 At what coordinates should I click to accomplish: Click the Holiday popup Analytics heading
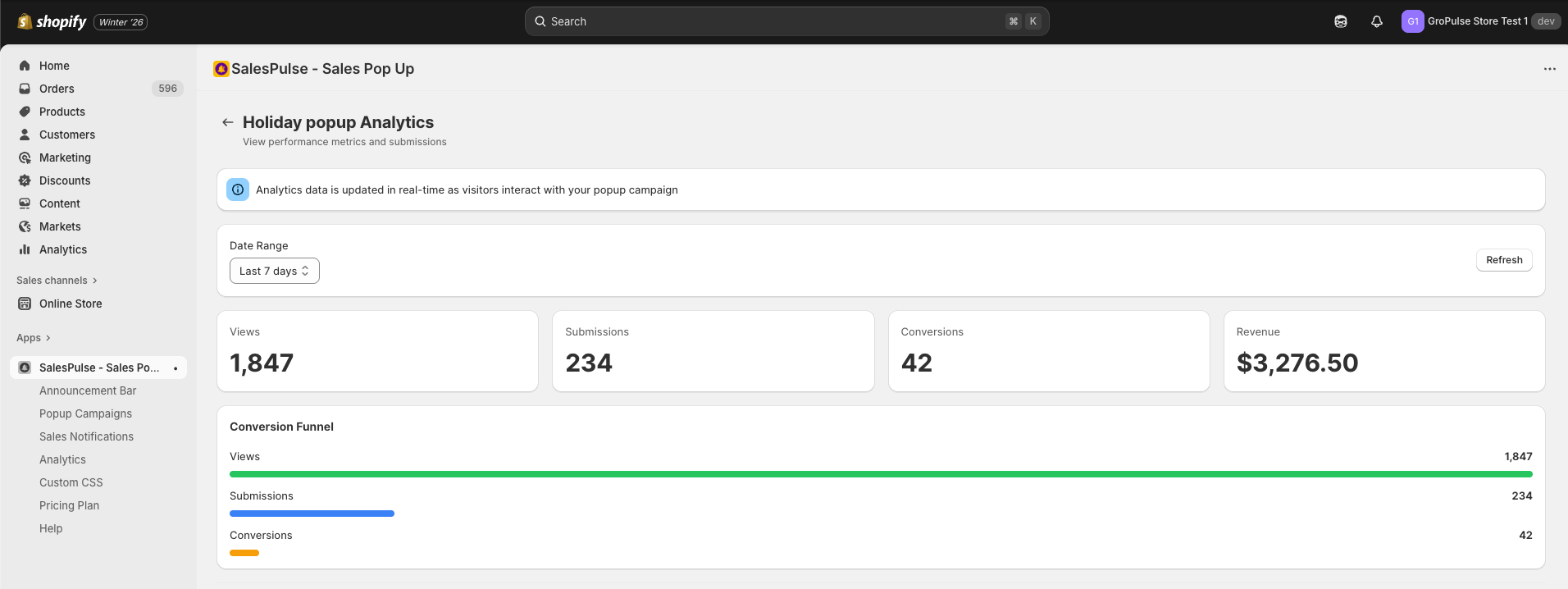338,122
